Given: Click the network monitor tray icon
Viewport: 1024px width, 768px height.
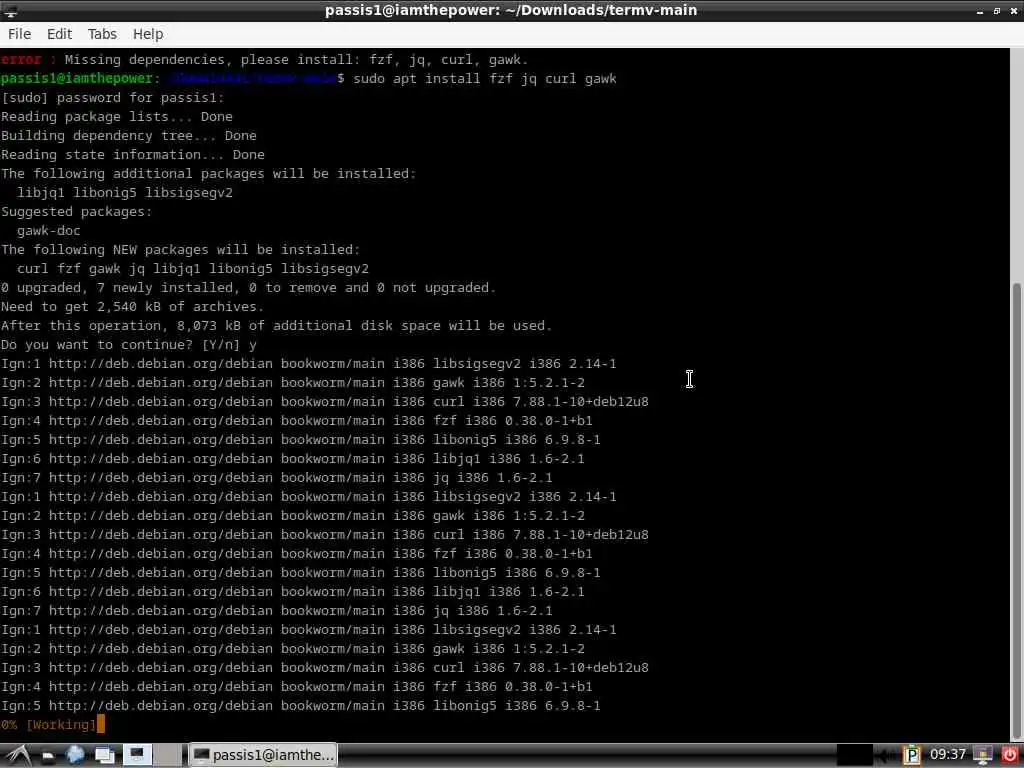Looking at the screenshot, I should (x=983, y=756).
